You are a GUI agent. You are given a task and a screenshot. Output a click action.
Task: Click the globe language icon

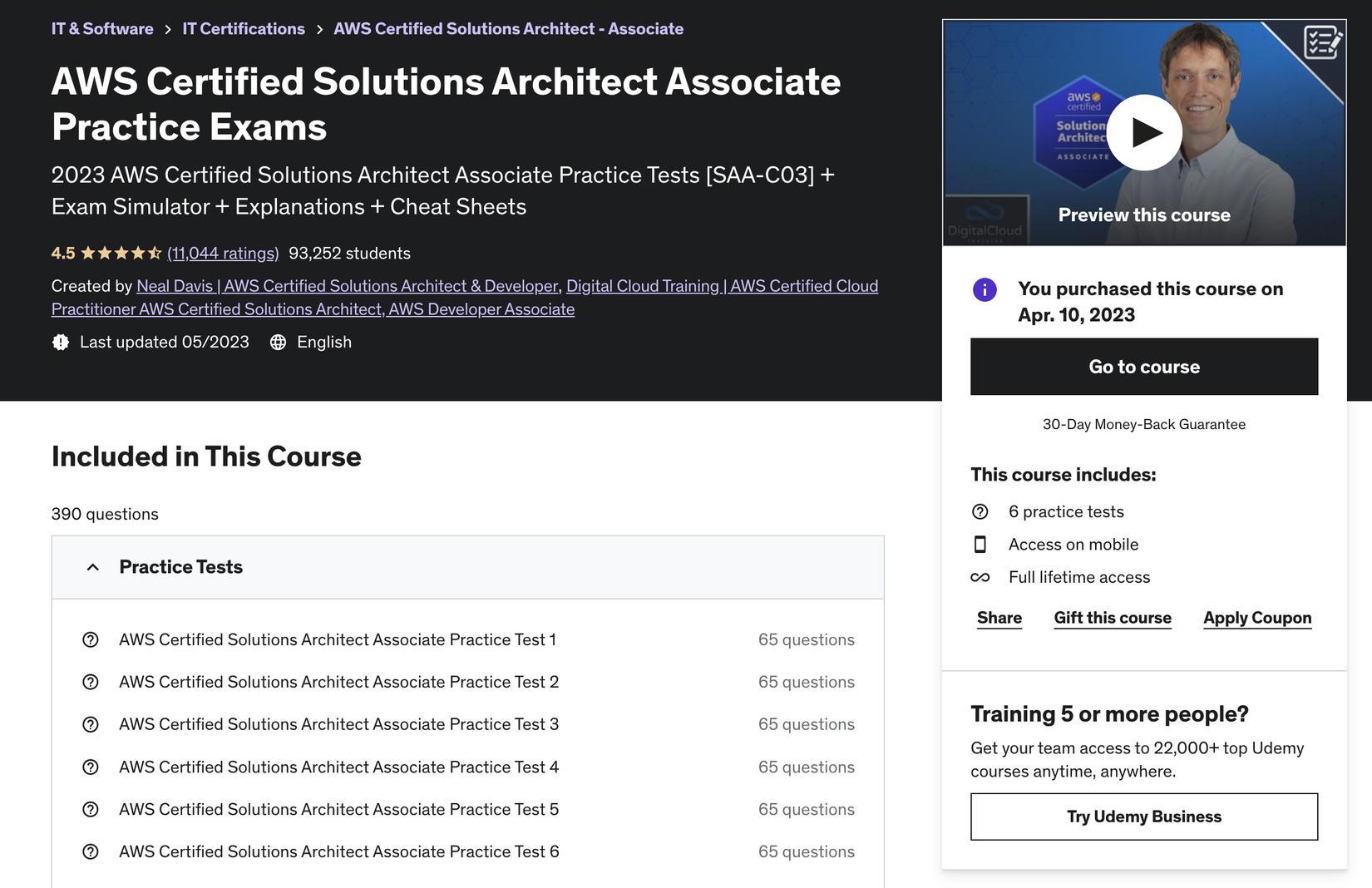(x=279, y=343)
